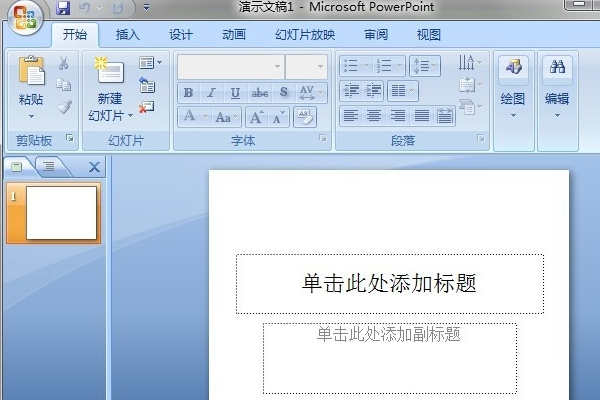The height and width of the screenshot is (400, 600).
Task: Open the slide layout dropdown
Action: (150, 62)
